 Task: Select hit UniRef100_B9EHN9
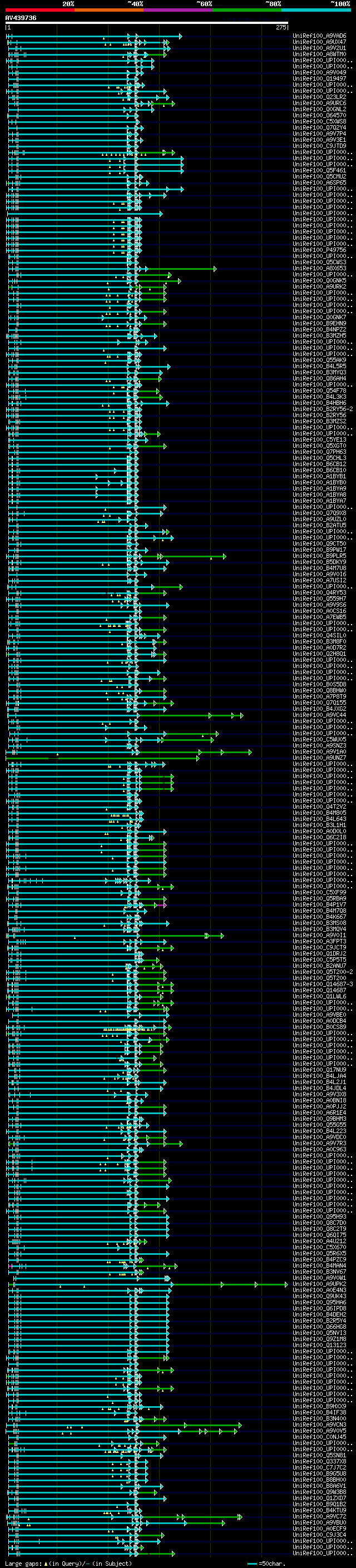pyautogui.click(x=319, y=323)
